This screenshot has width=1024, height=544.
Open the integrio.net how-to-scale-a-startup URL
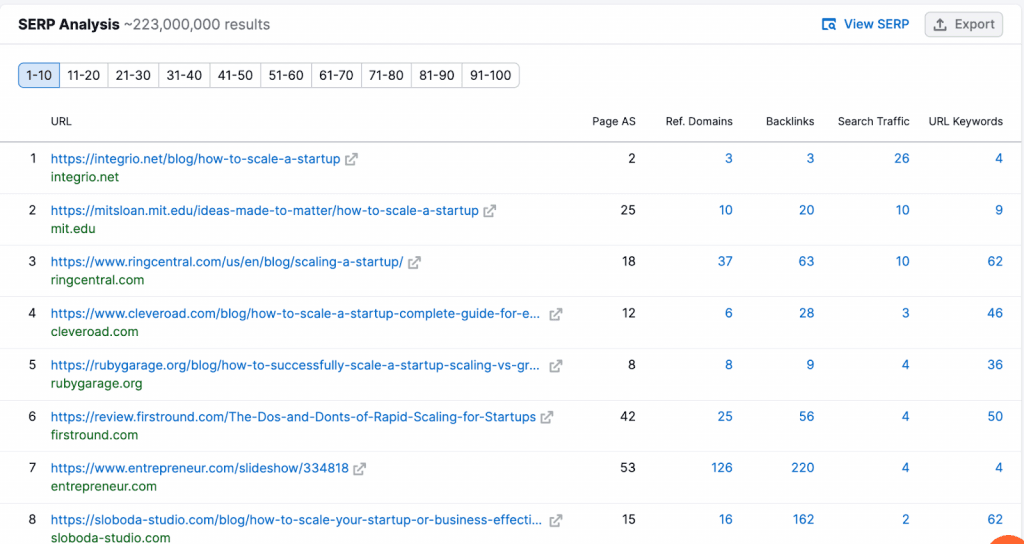(195, 158)
